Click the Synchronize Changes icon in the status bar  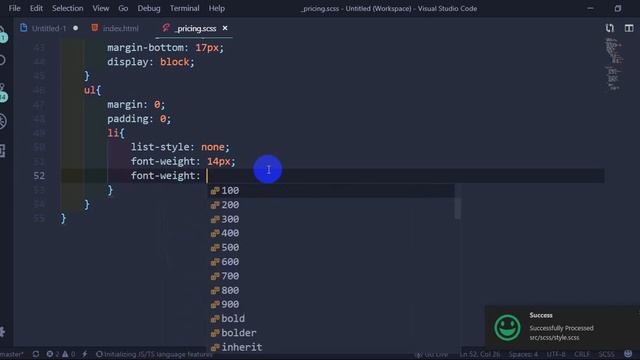point(36,354)
